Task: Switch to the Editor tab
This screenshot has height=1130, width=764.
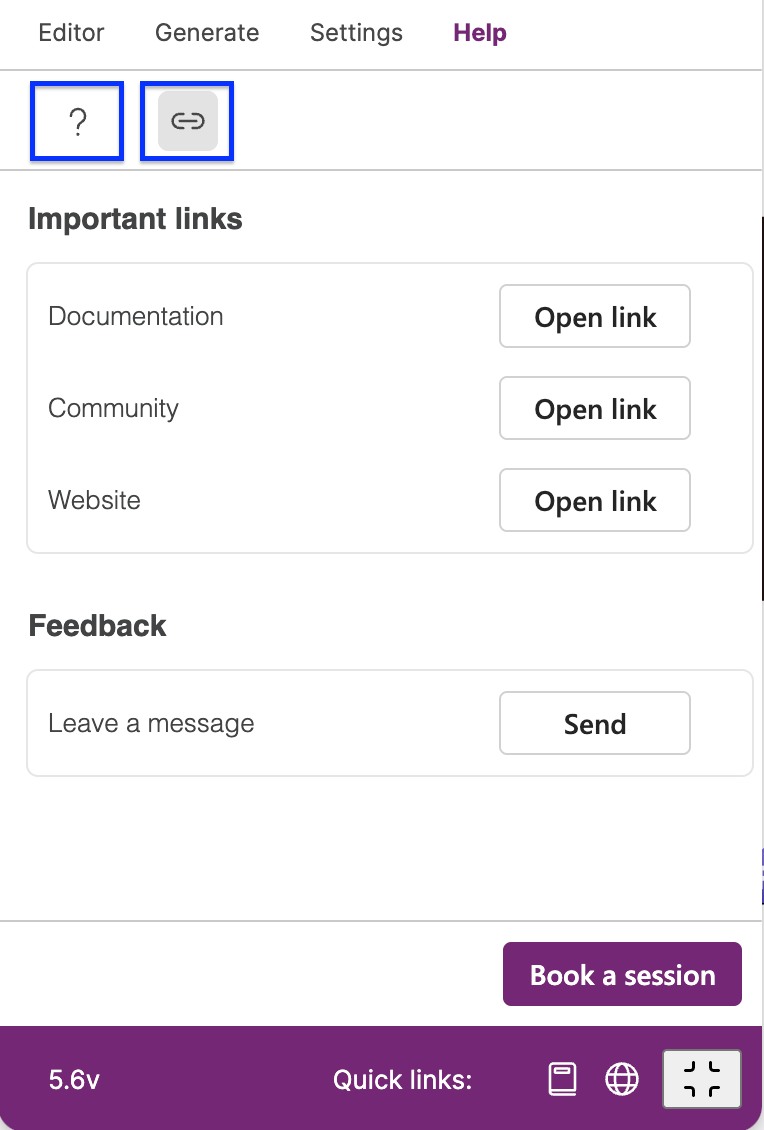Action: 71,32
